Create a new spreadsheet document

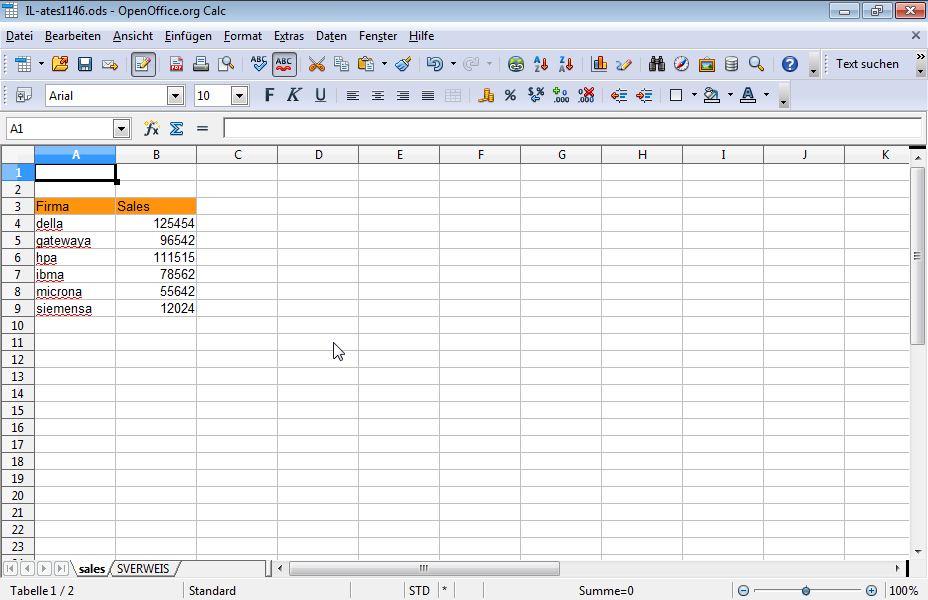coord(23,64)
